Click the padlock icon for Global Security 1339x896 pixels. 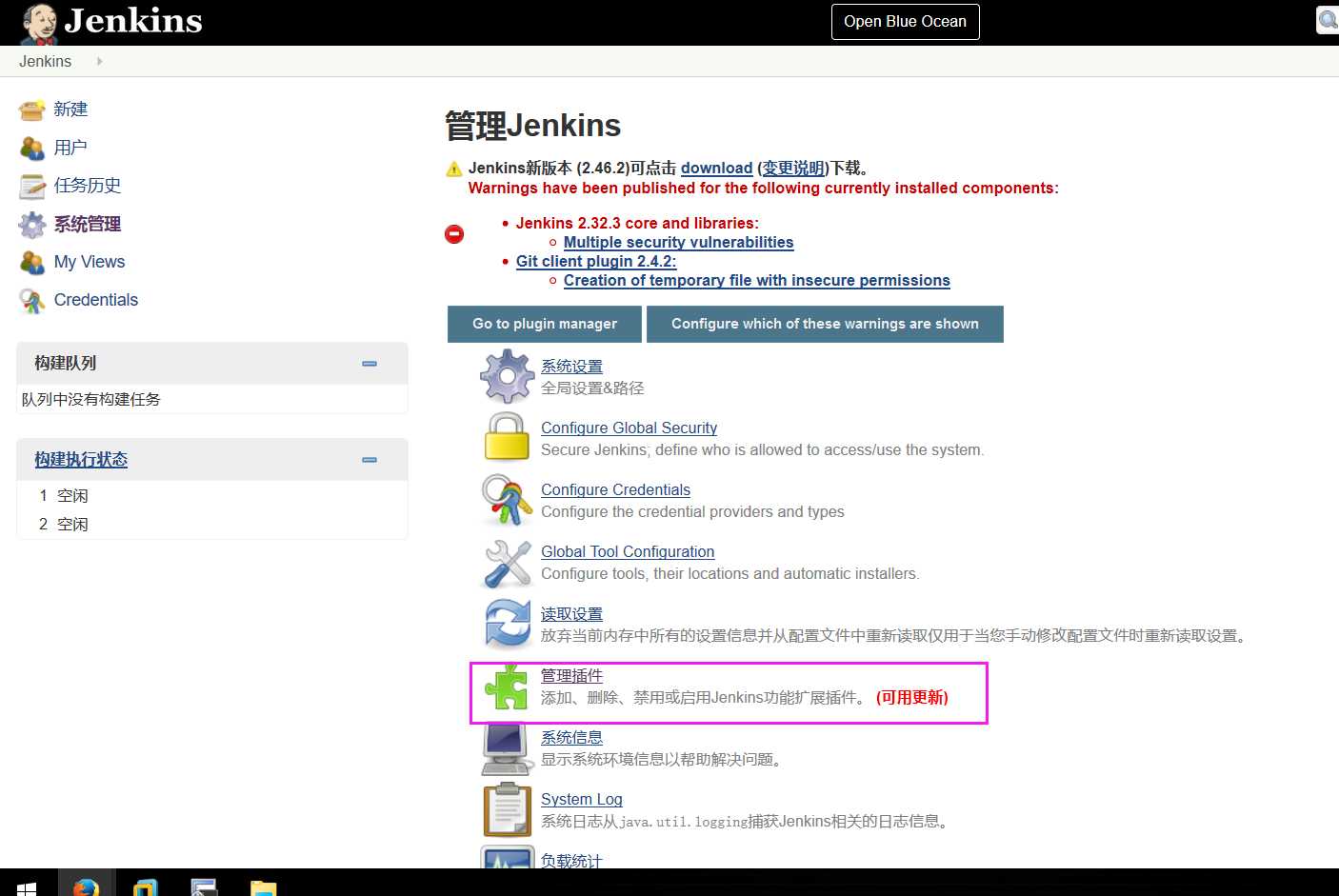507,437
